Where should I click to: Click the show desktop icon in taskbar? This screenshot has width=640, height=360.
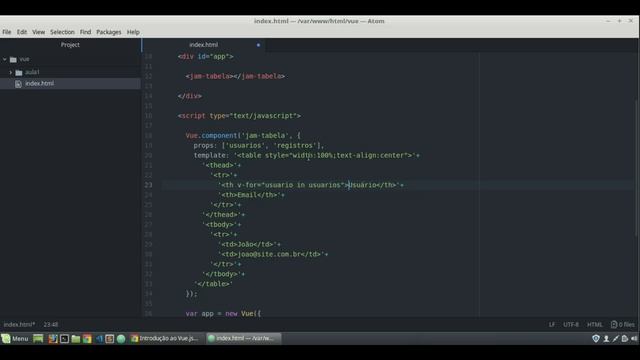click(x=38, y=338)
